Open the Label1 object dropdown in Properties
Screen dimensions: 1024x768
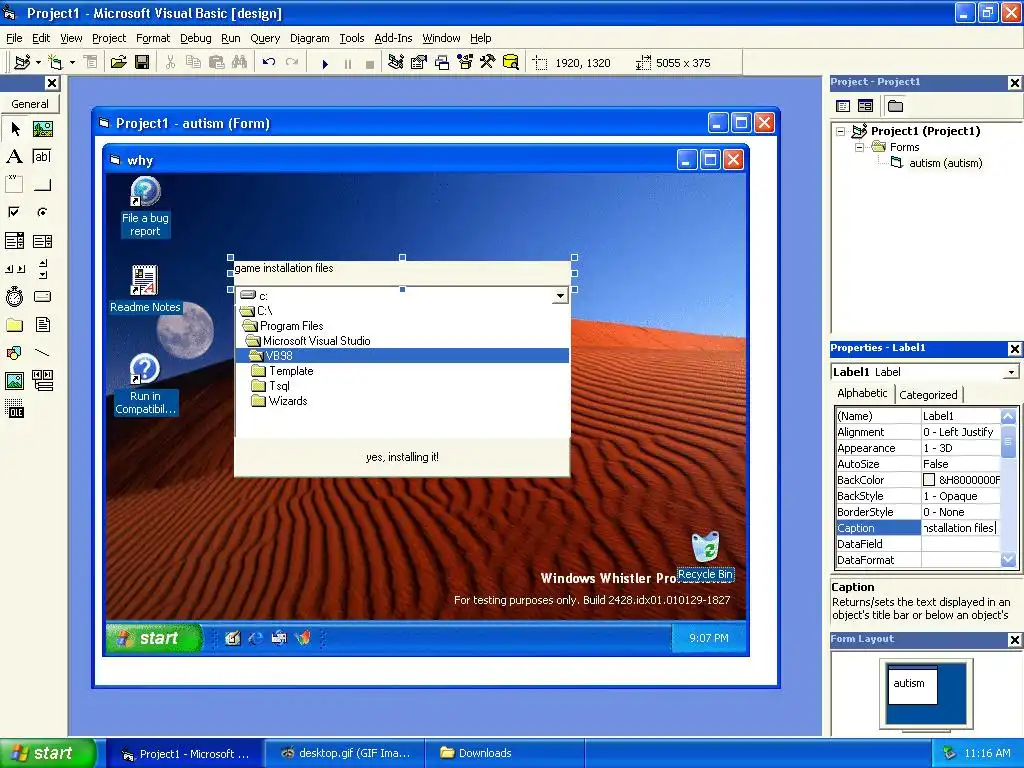pos(1011,372)
